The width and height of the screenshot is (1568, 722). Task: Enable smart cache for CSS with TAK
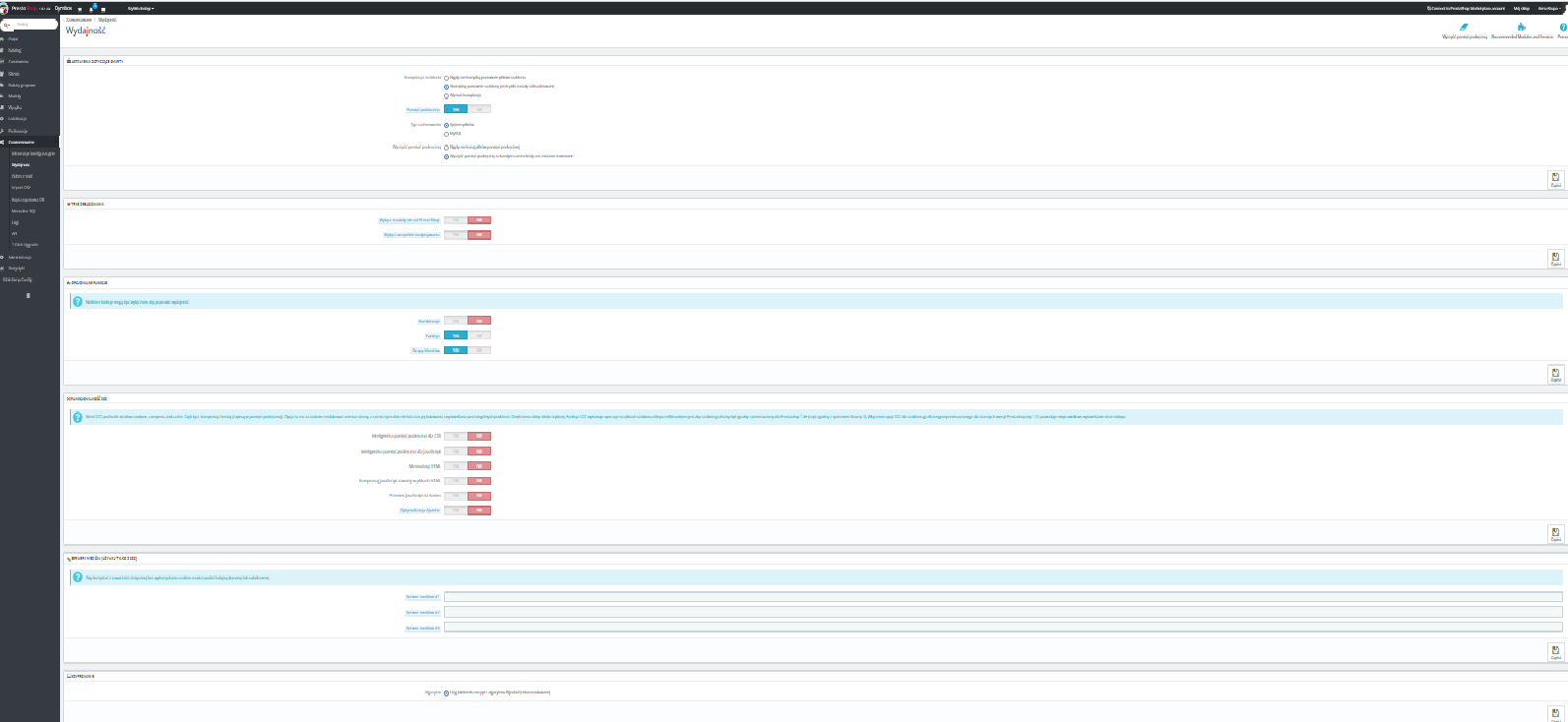(456, 436)
